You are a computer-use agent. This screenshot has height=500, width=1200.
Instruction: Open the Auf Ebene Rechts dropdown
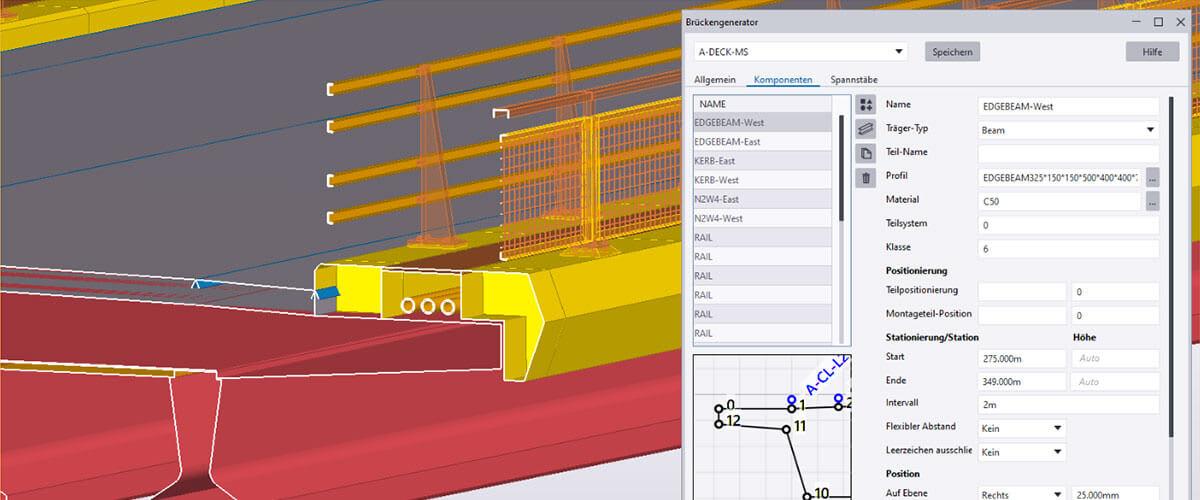point(1021,493)
